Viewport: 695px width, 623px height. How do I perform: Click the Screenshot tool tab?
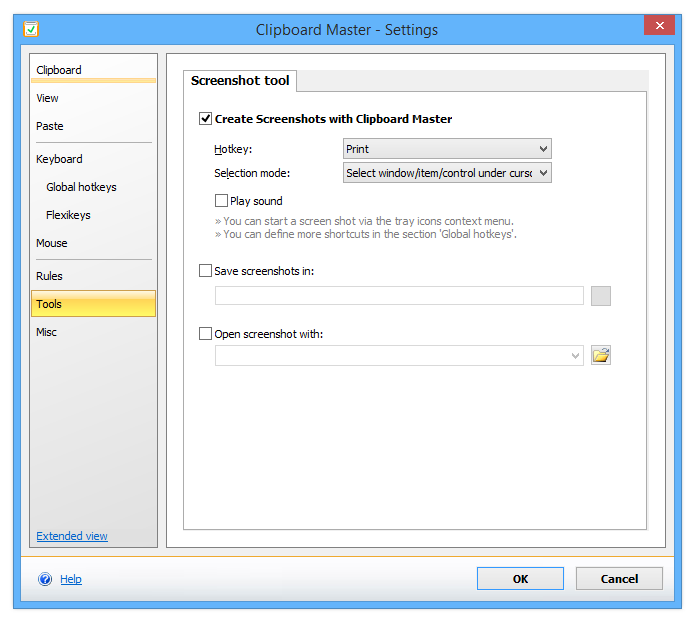pos(240,81)
